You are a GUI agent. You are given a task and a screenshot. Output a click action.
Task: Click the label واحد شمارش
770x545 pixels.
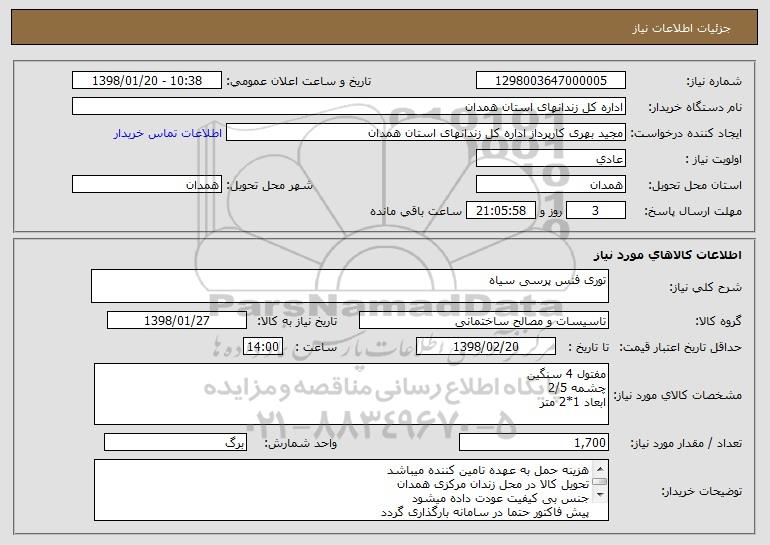[301, 443]
